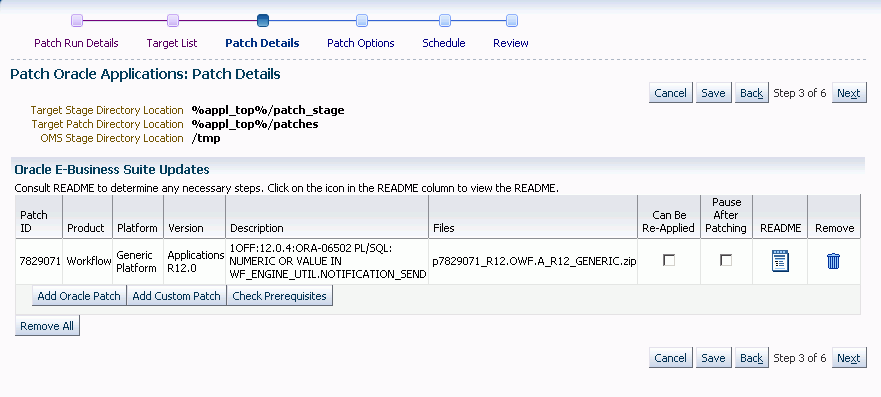Viewport: 881px width, 397px height.
Task: Click the Review step marker
Action: [511, 21]
